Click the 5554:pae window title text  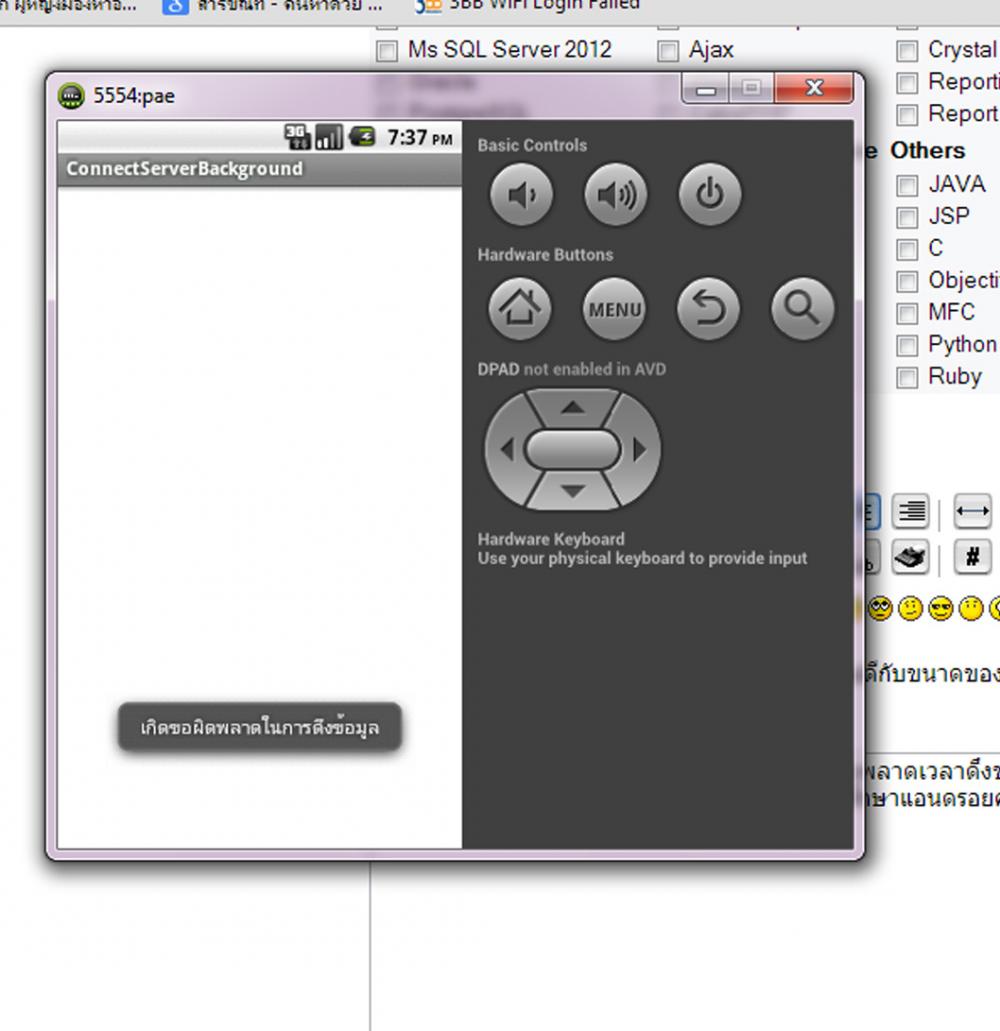coord(134,96)
